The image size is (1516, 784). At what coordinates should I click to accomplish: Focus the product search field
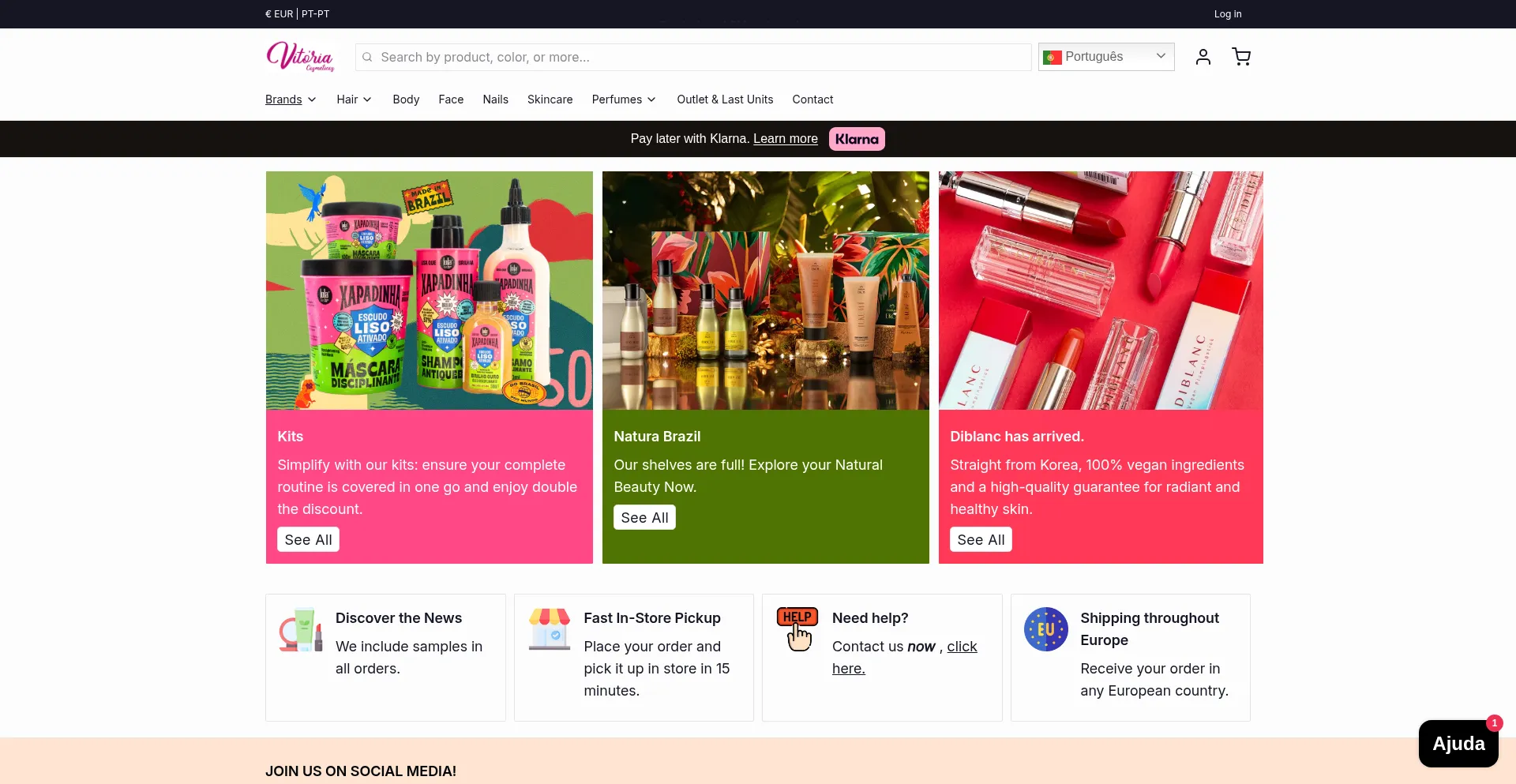coord(693,57)
